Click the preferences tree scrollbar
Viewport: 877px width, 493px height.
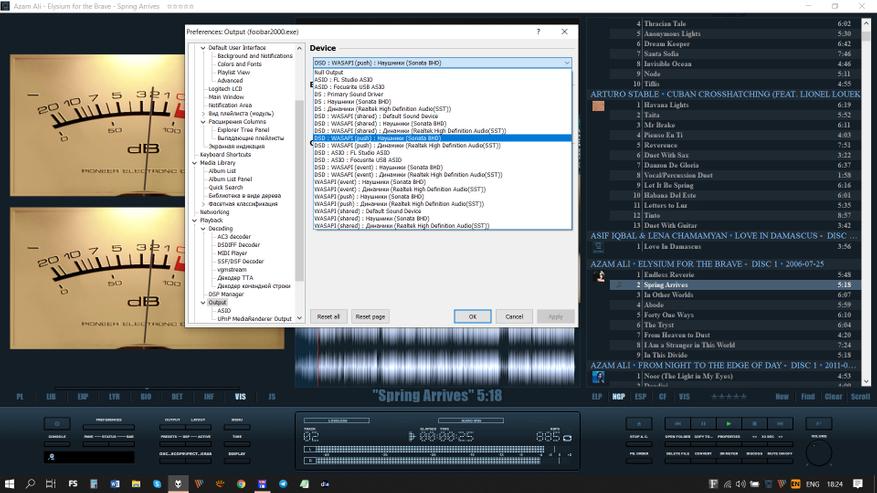[299, 185]
